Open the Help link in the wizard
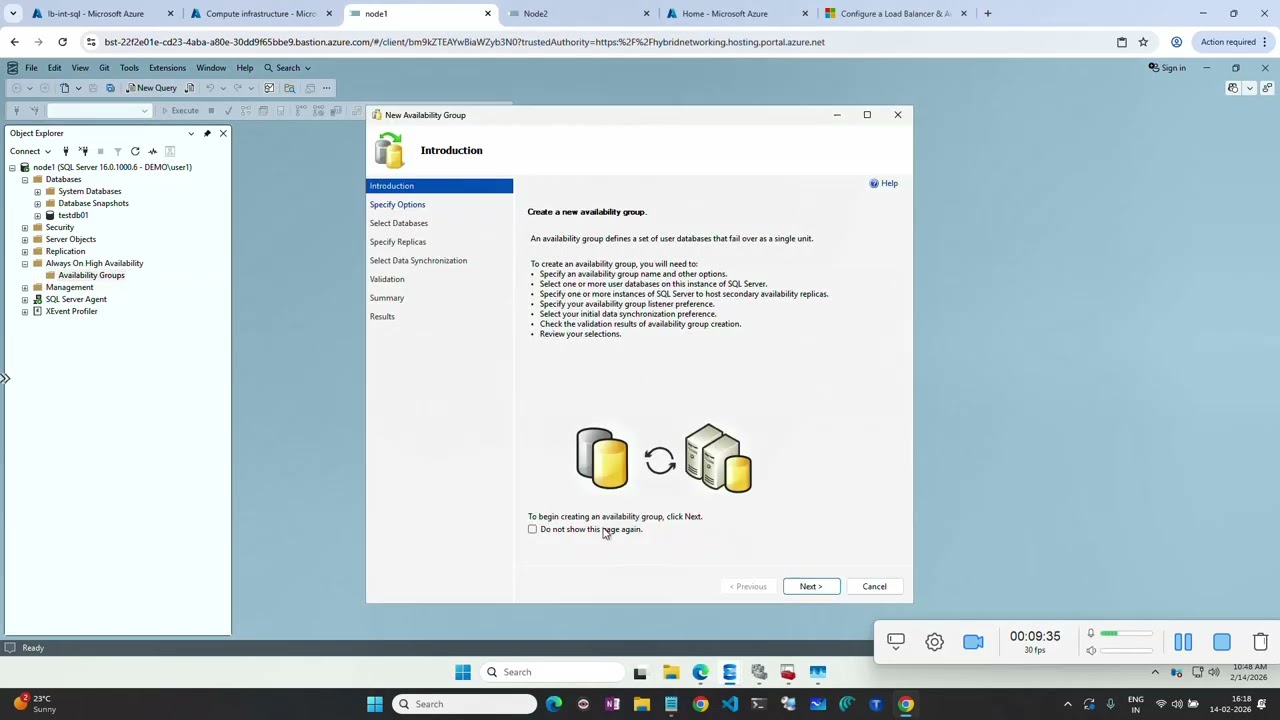Screen dimensions: 1280x720 (883, 184)
